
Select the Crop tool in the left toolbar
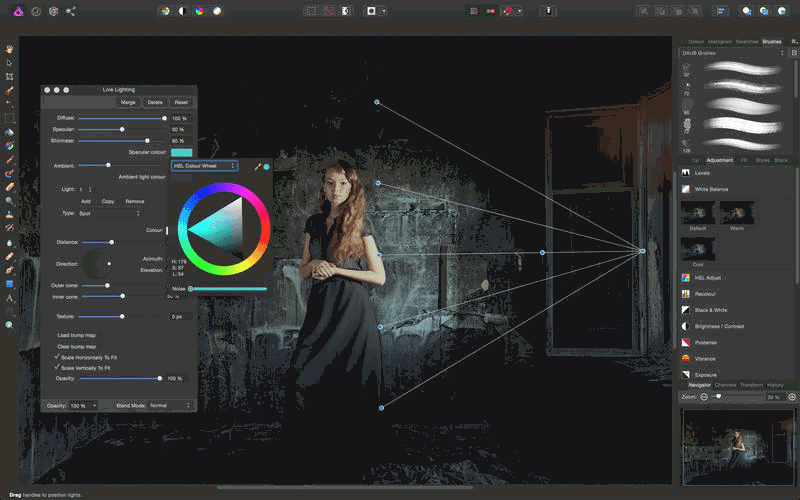[x=9, y=76]
